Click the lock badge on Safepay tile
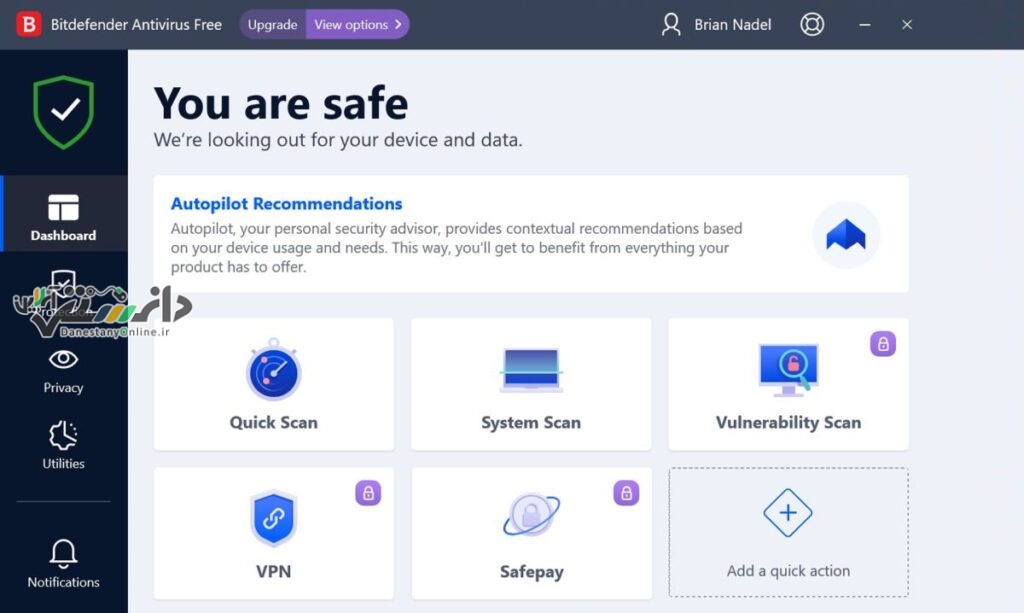The height and width of the screenshot is (613, 1024). pyautogui.click(x=626, y=493)
